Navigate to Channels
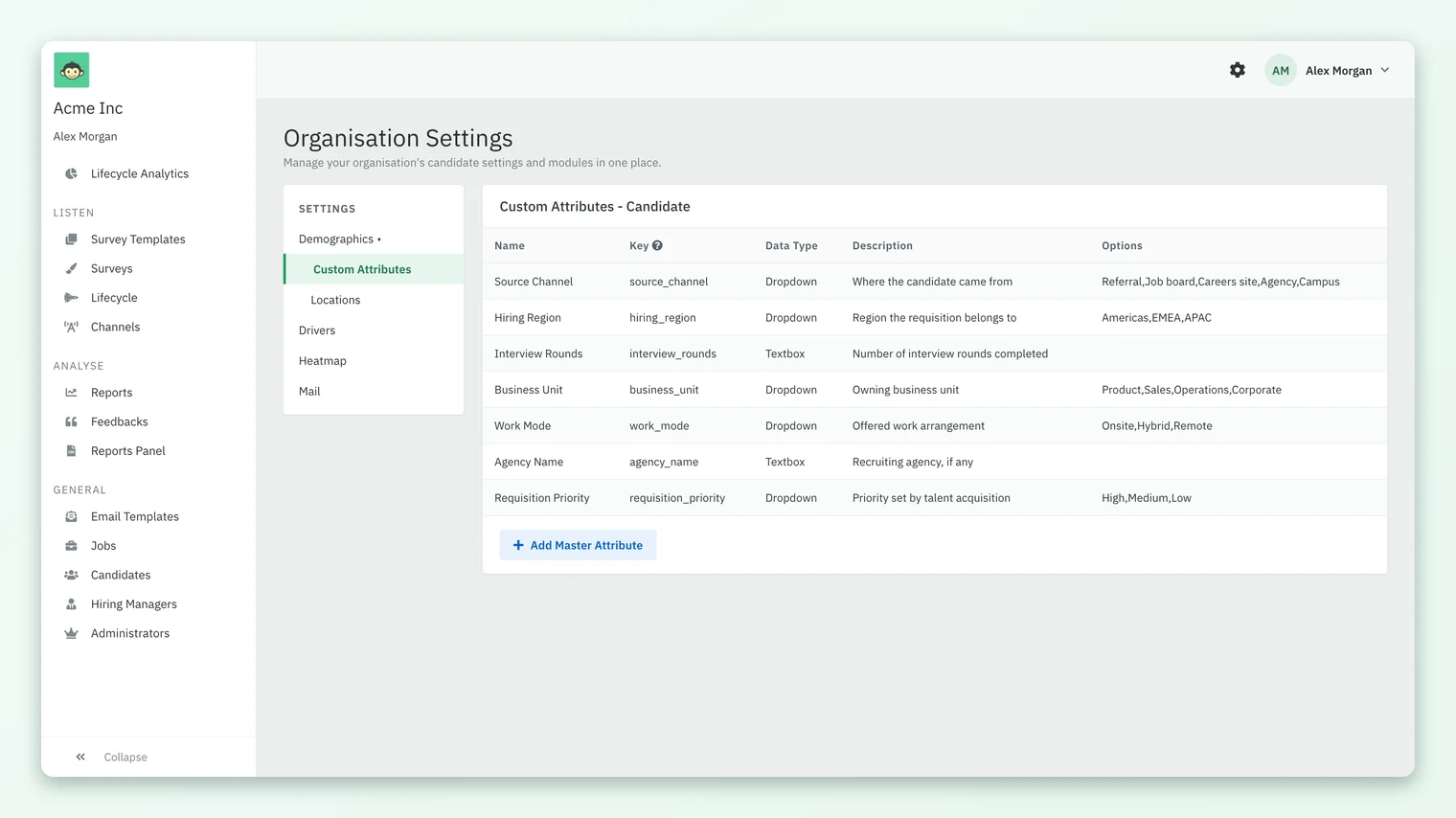Screen dimensions: 1456x818 coord(115,327)
